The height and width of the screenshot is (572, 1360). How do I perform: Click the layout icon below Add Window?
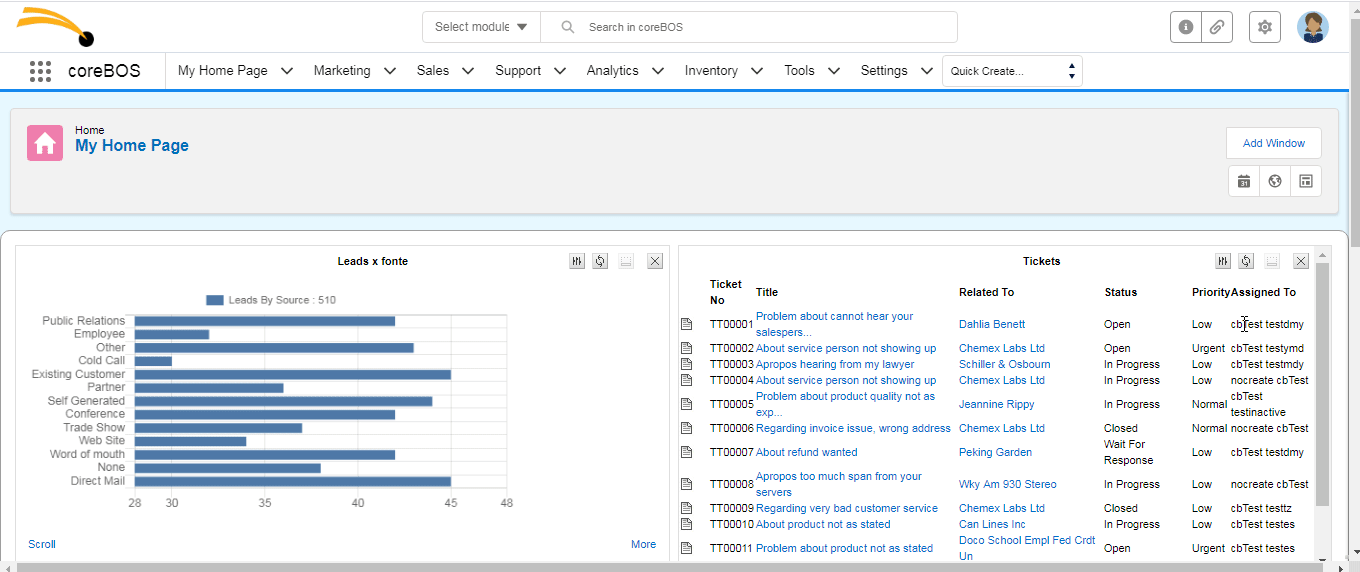pos(1306,181)
